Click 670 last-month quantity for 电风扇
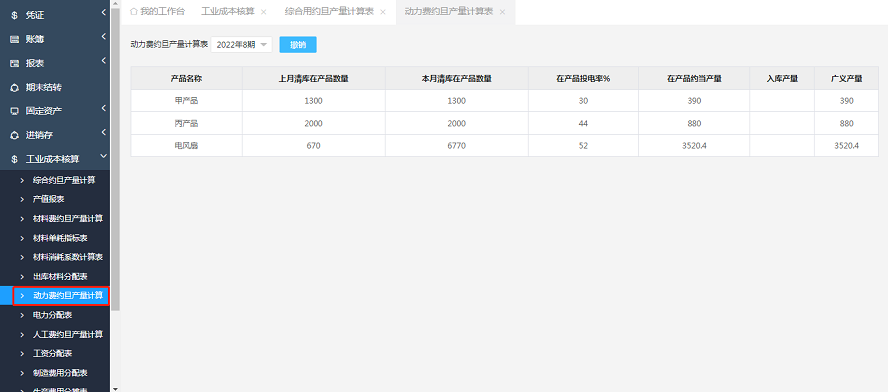888x392 pixels. [x=314, y=146]
